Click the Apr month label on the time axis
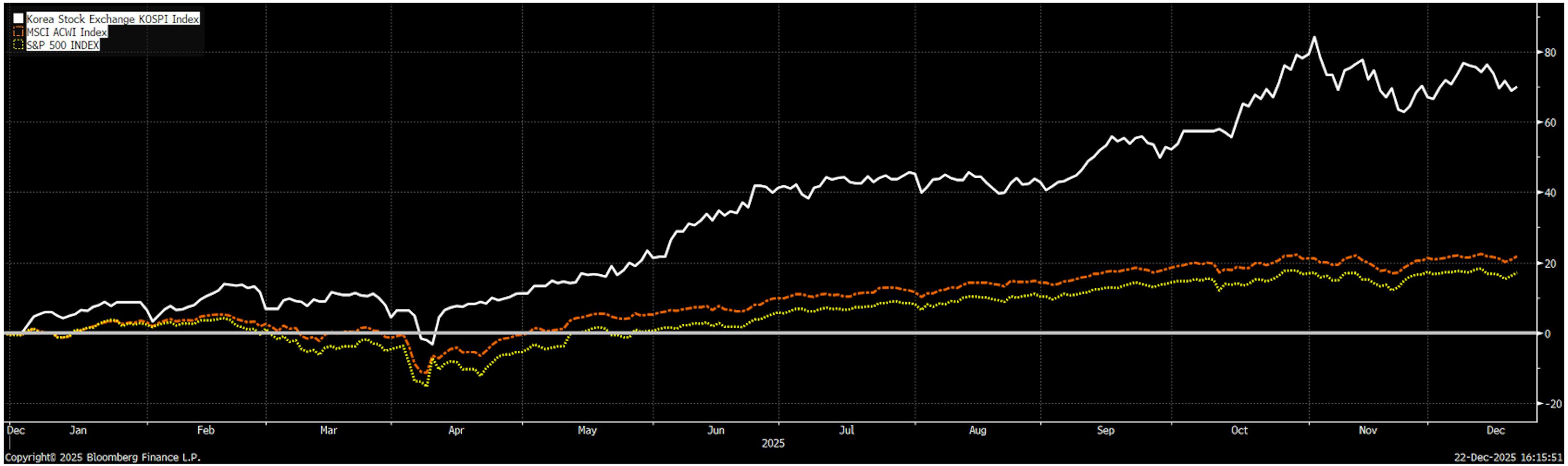 [456, 430]
